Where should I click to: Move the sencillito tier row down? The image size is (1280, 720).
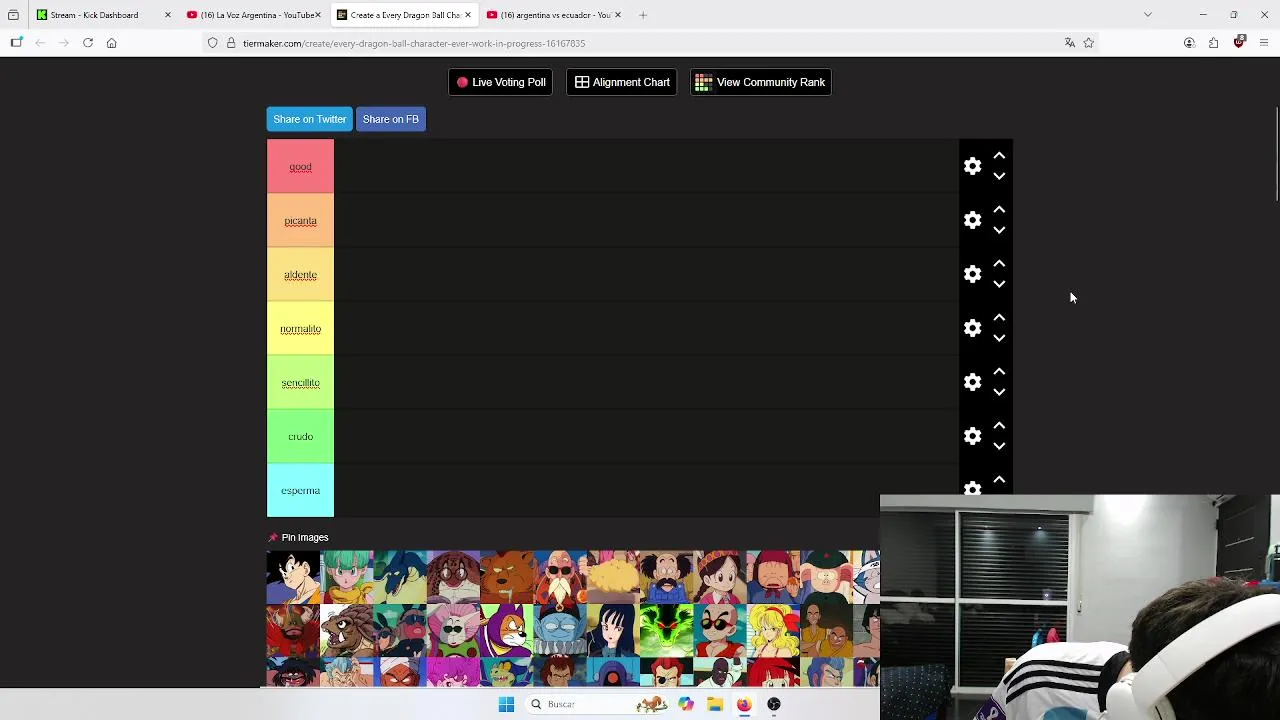tap(999, 392)
